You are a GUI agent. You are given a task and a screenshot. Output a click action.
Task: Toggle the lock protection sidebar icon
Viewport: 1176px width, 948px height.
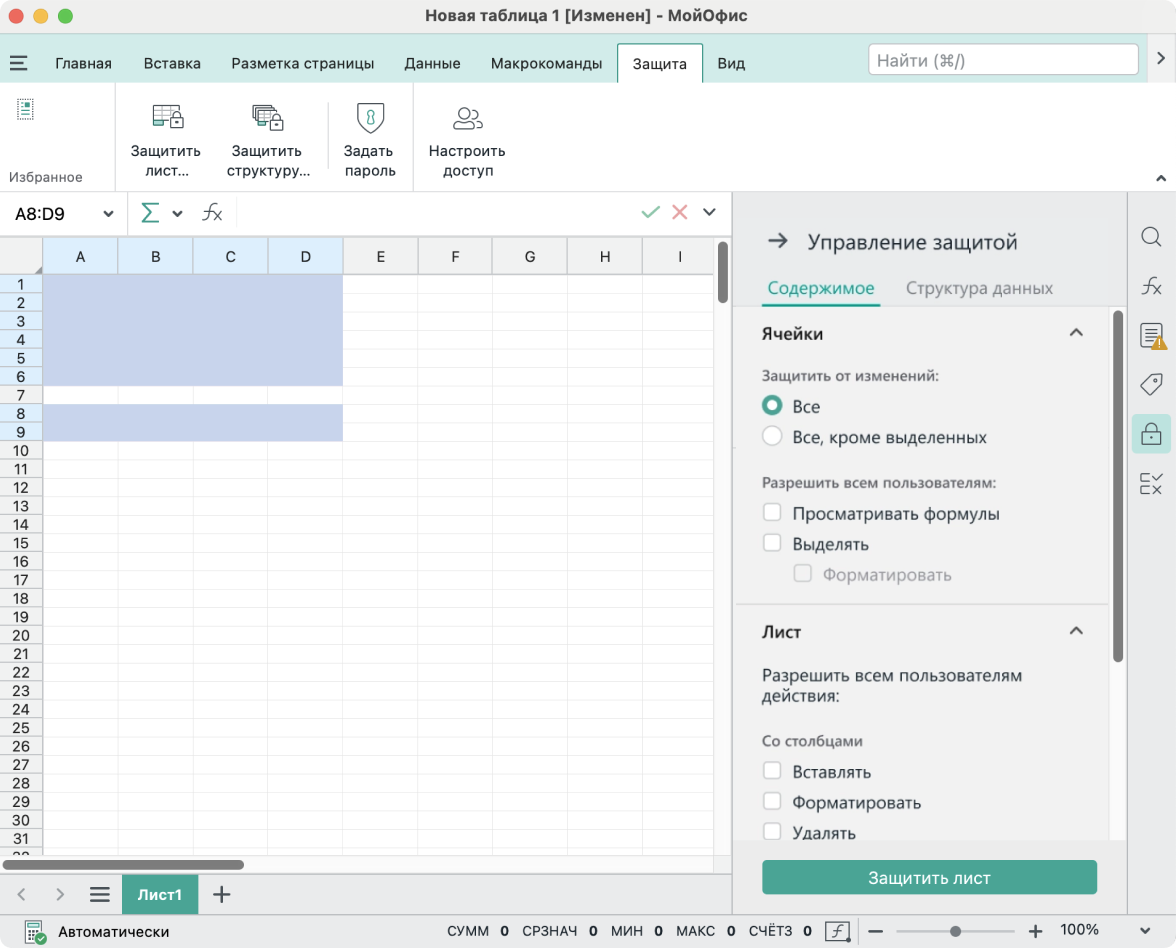tap(1151, 434)
